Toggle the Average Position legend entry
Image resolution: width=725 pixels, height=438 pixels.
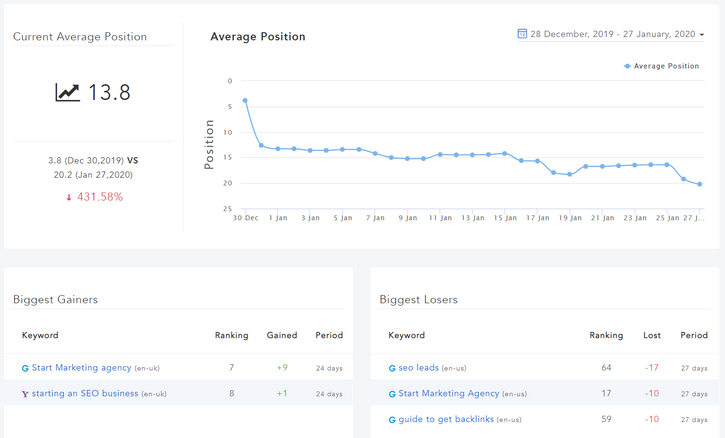pyautogui.click(x=661, y=66)
